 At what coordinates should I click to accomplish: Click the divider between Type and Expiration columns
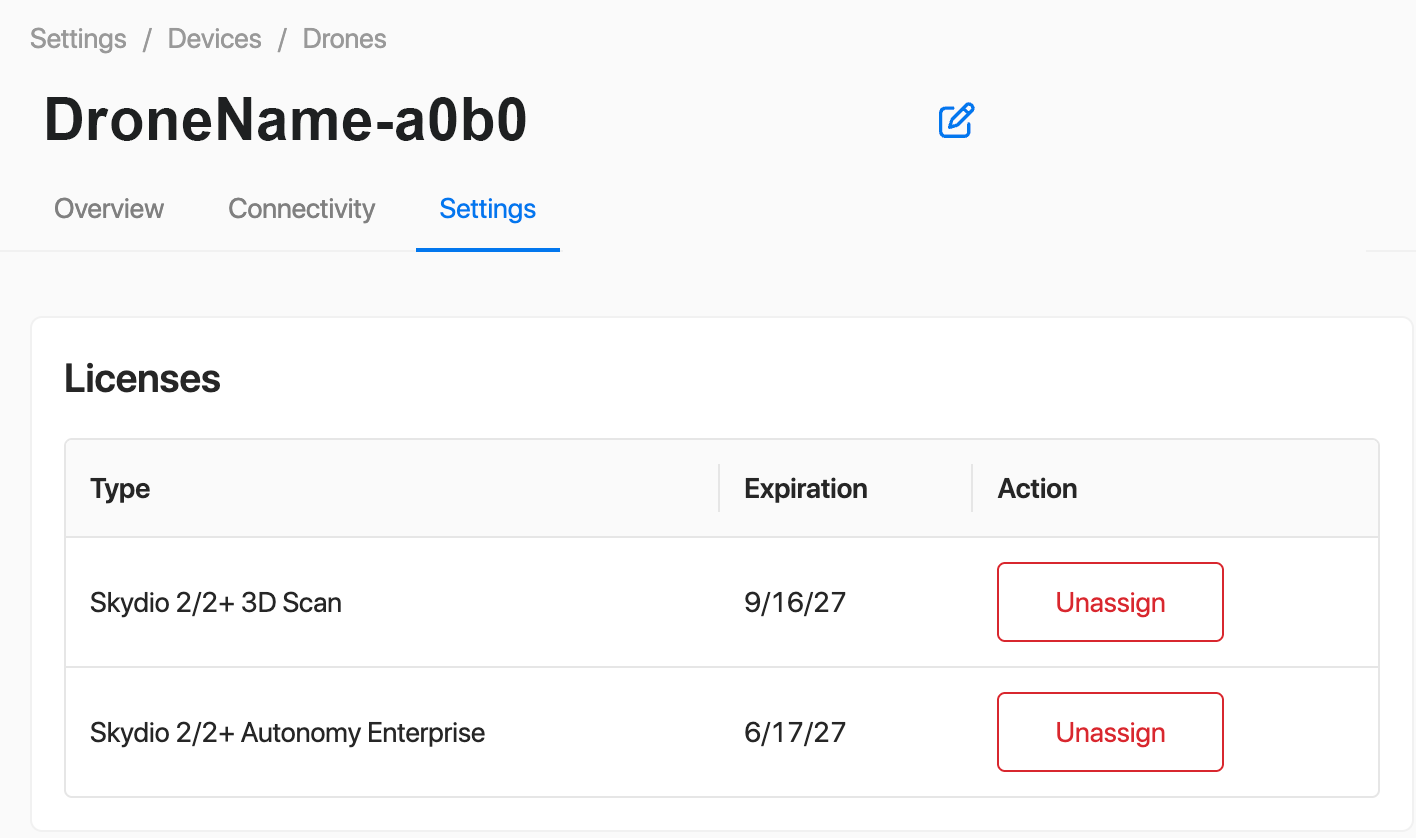pos(719,488)
